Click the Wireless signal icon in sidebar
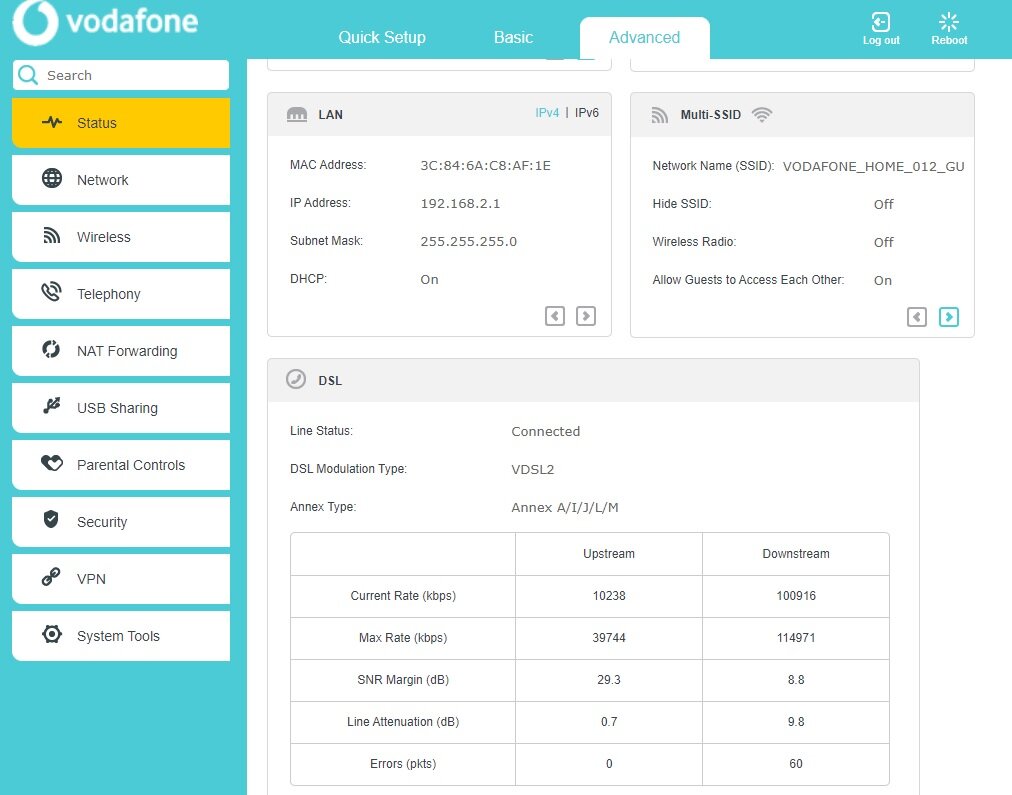Viewport: 1012px width, 795px height. [x=52, y=236]
